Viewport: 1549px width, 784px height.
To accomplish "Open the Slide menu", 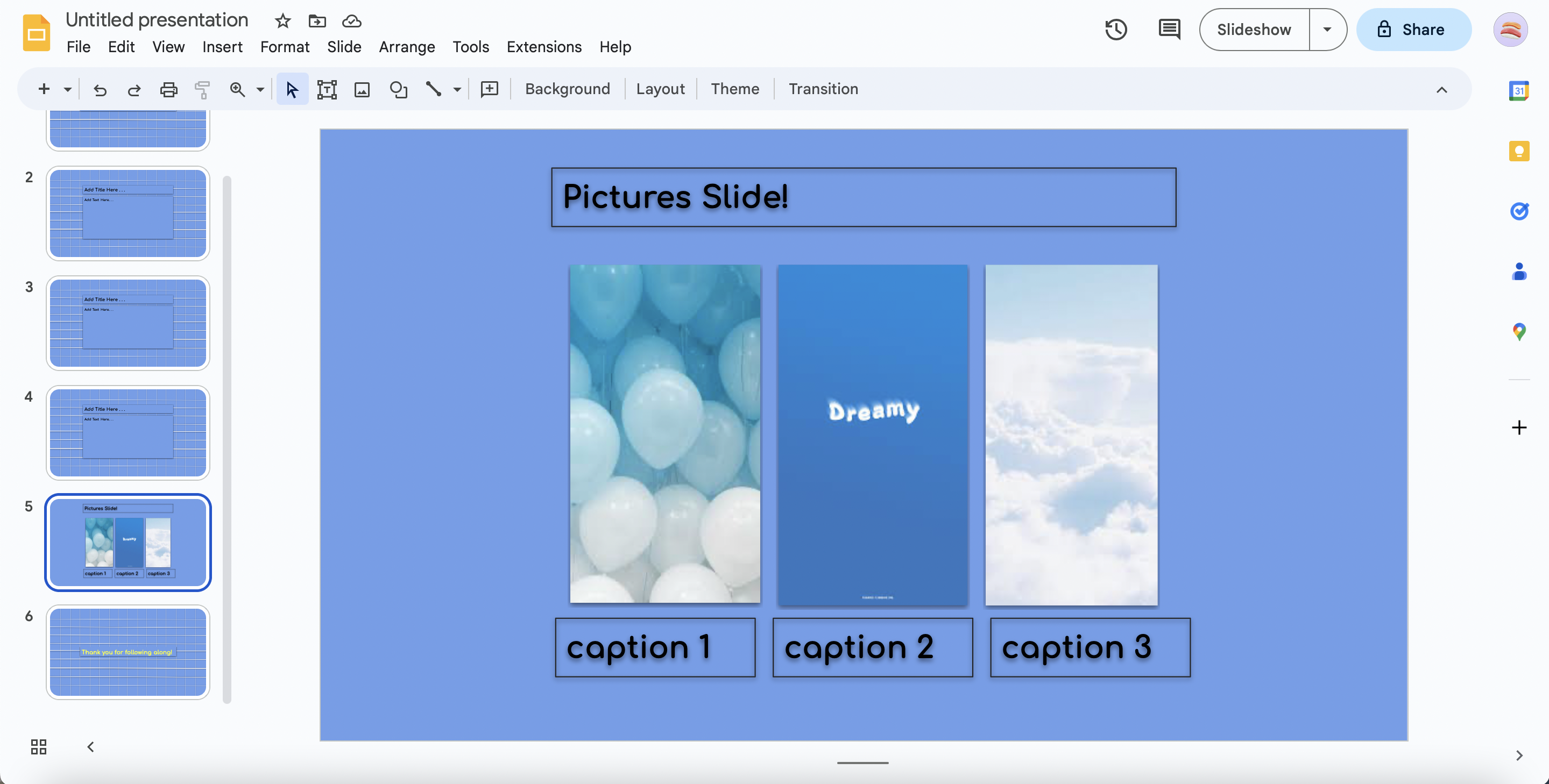I will click(x=344, y=47).
